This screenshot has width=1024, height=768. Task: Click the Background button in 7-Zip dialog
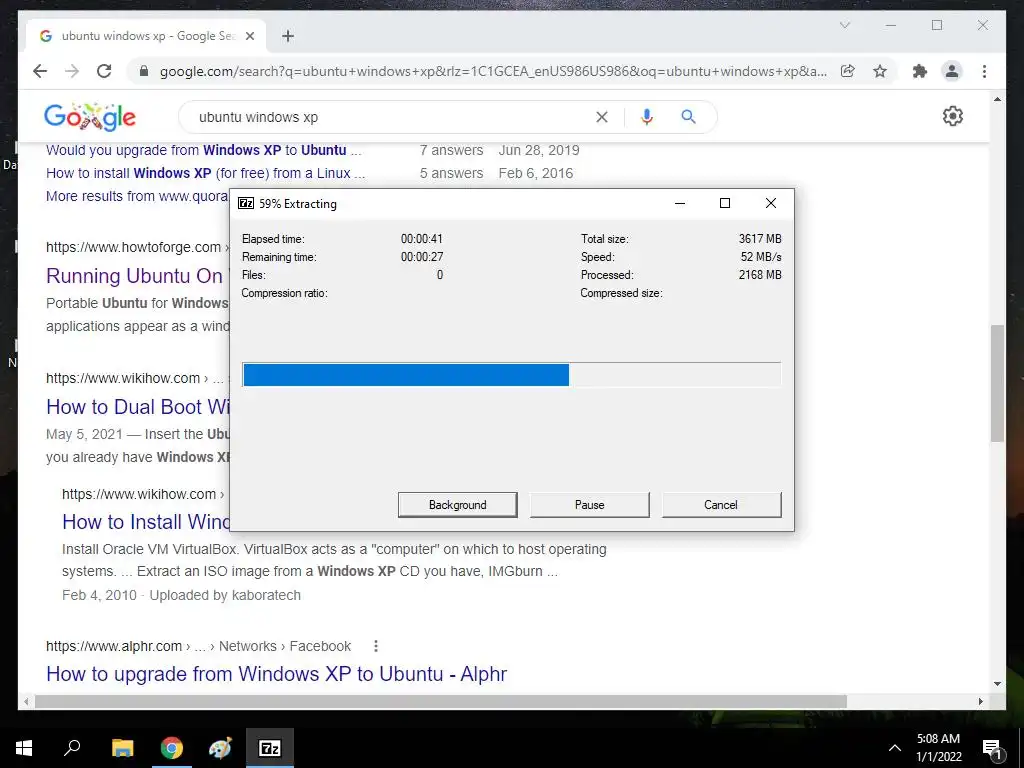[457, 505]
